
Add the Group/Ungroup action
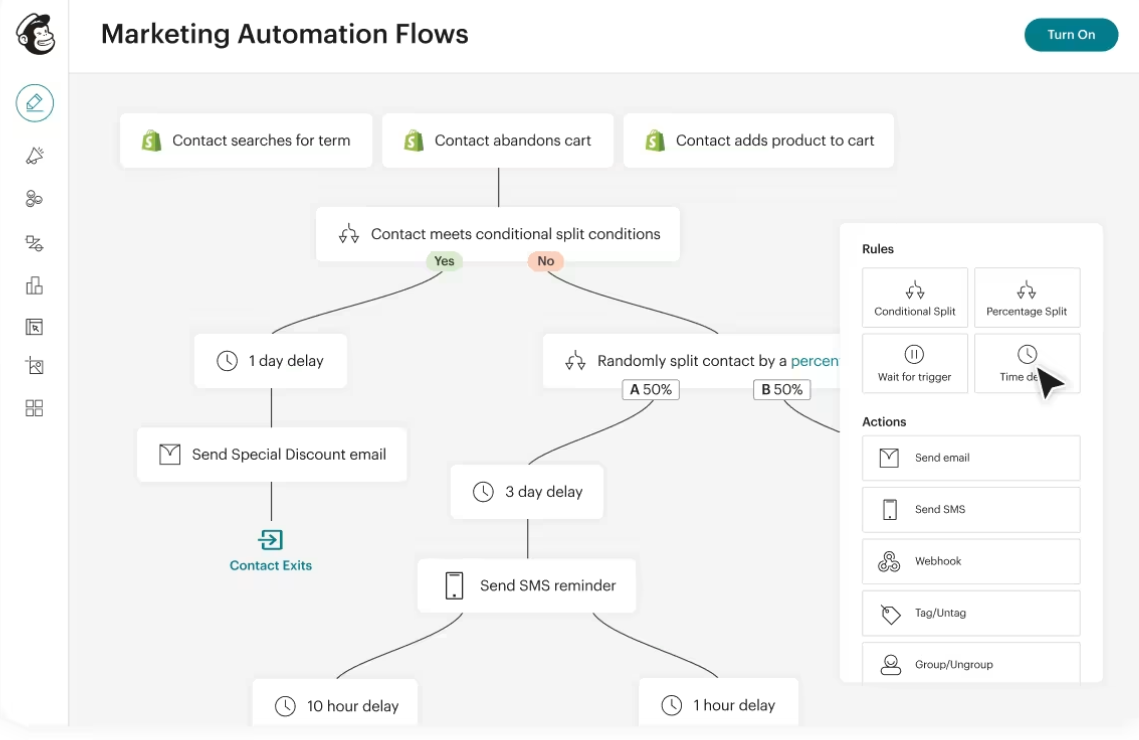970,662
